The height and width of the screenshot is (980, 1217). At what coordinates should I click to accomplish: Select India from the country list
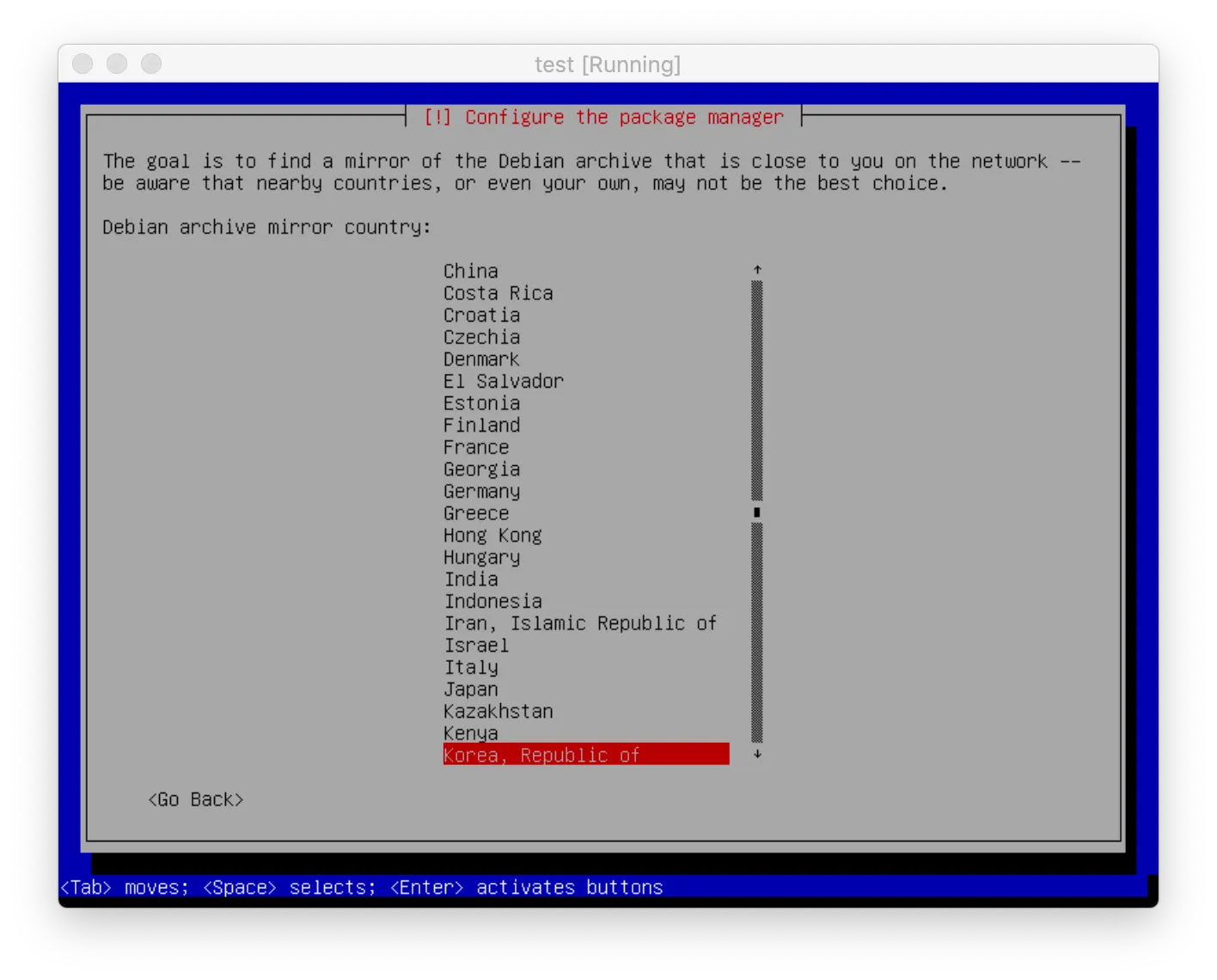tap(471, 579)
